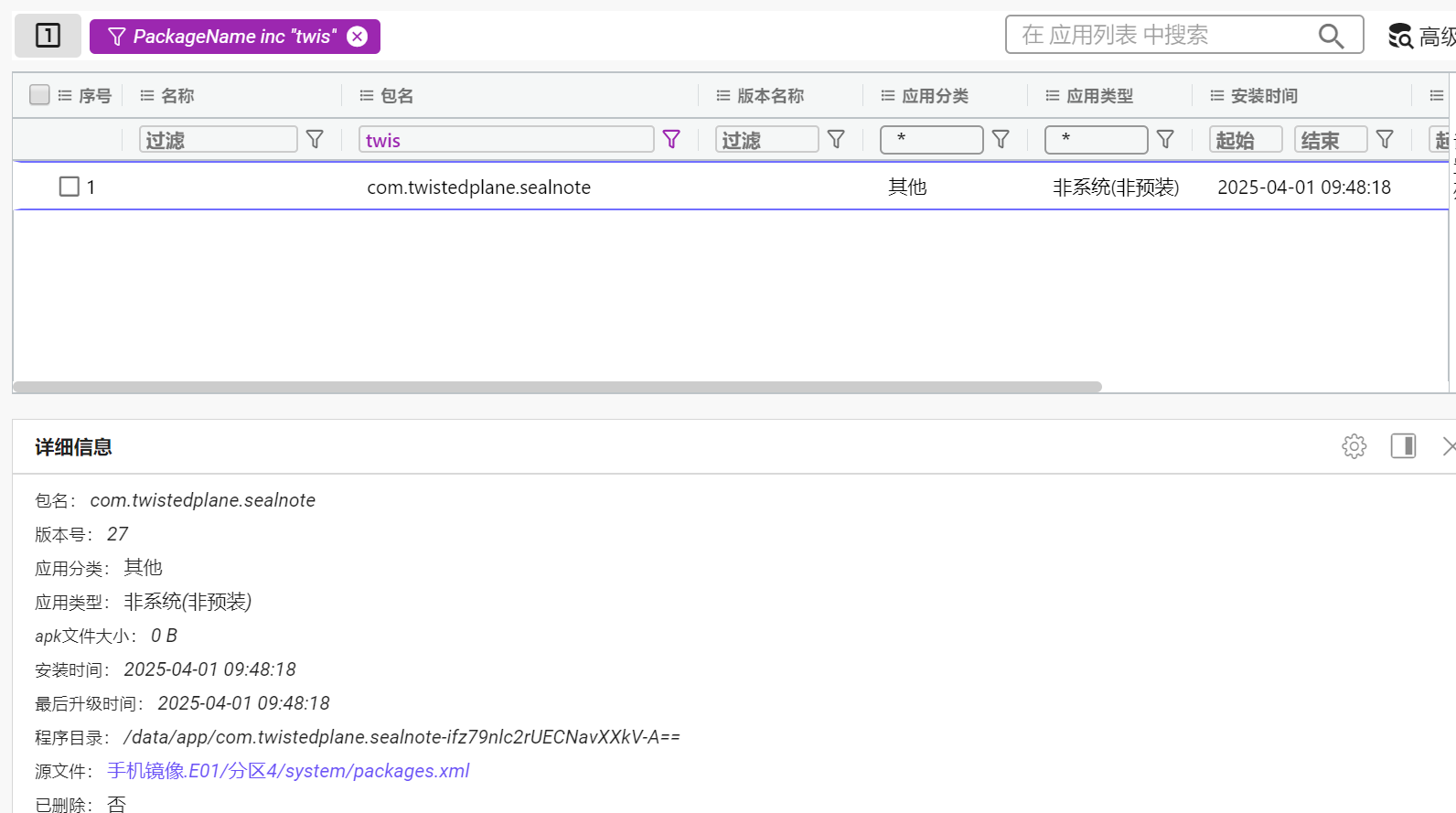Click the apk文件大小 value 0 B
The image size is (1456, 813).
164,636
